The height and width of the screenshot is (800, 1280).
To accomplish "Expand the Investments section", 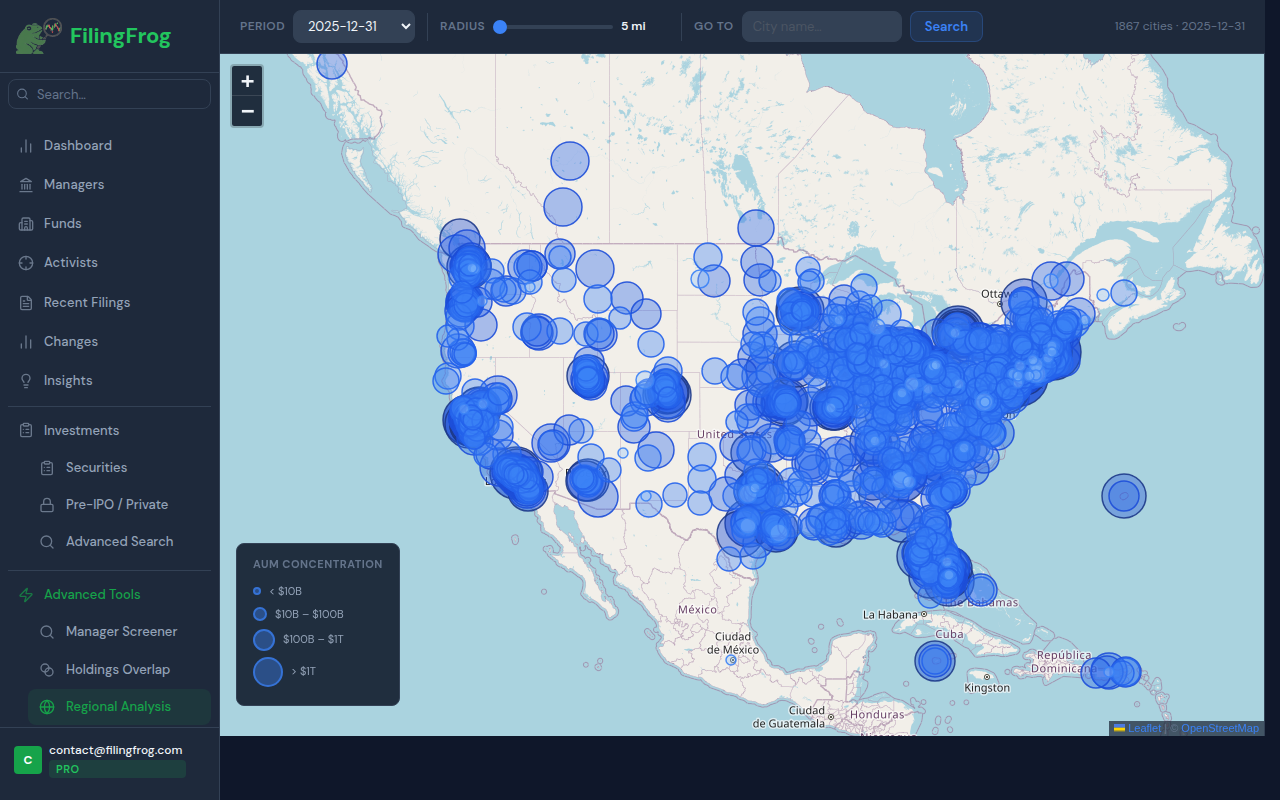I will pos(80,429).
